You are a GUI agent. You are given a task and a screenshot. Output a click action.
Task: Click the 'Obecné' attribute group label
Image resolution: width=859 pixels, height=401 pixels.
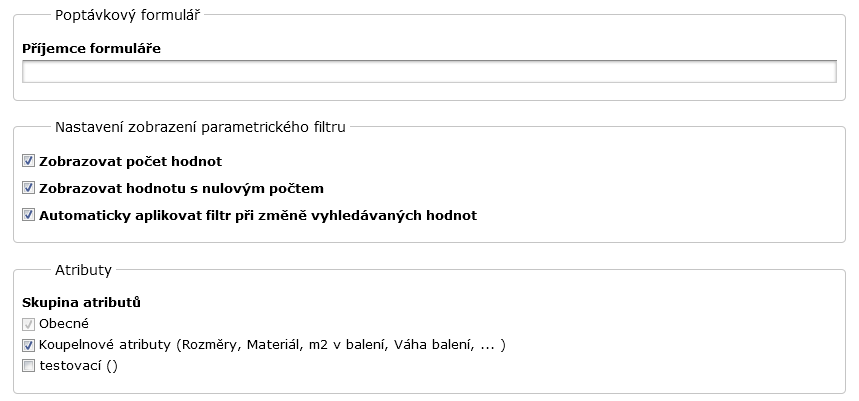point(64,323)
